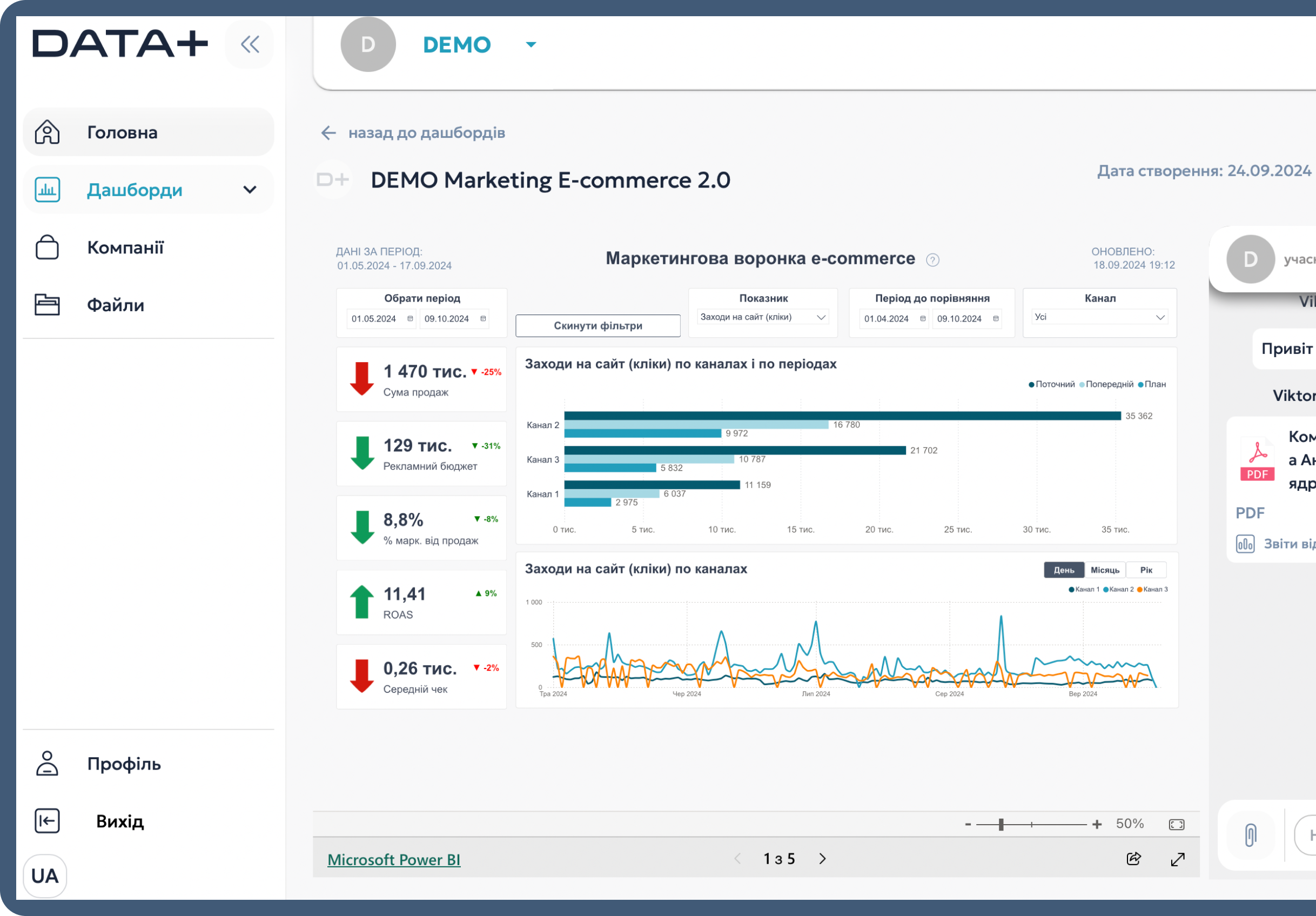
Task: Click the Середній чек KPI card
Action: pos(421,677)
